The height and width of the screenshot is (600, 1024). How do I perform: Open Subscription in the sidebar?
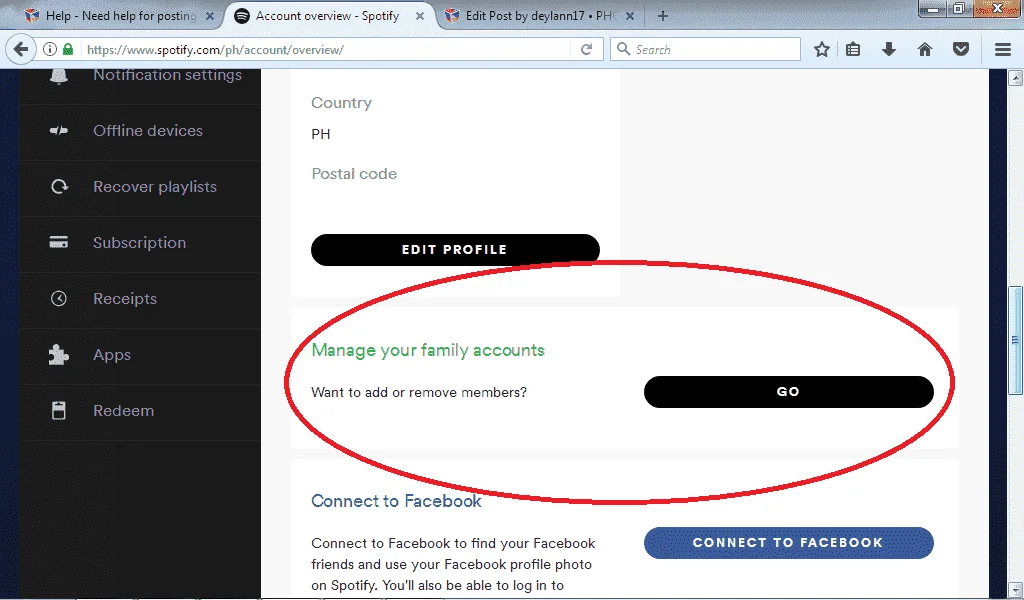point(140,245)
